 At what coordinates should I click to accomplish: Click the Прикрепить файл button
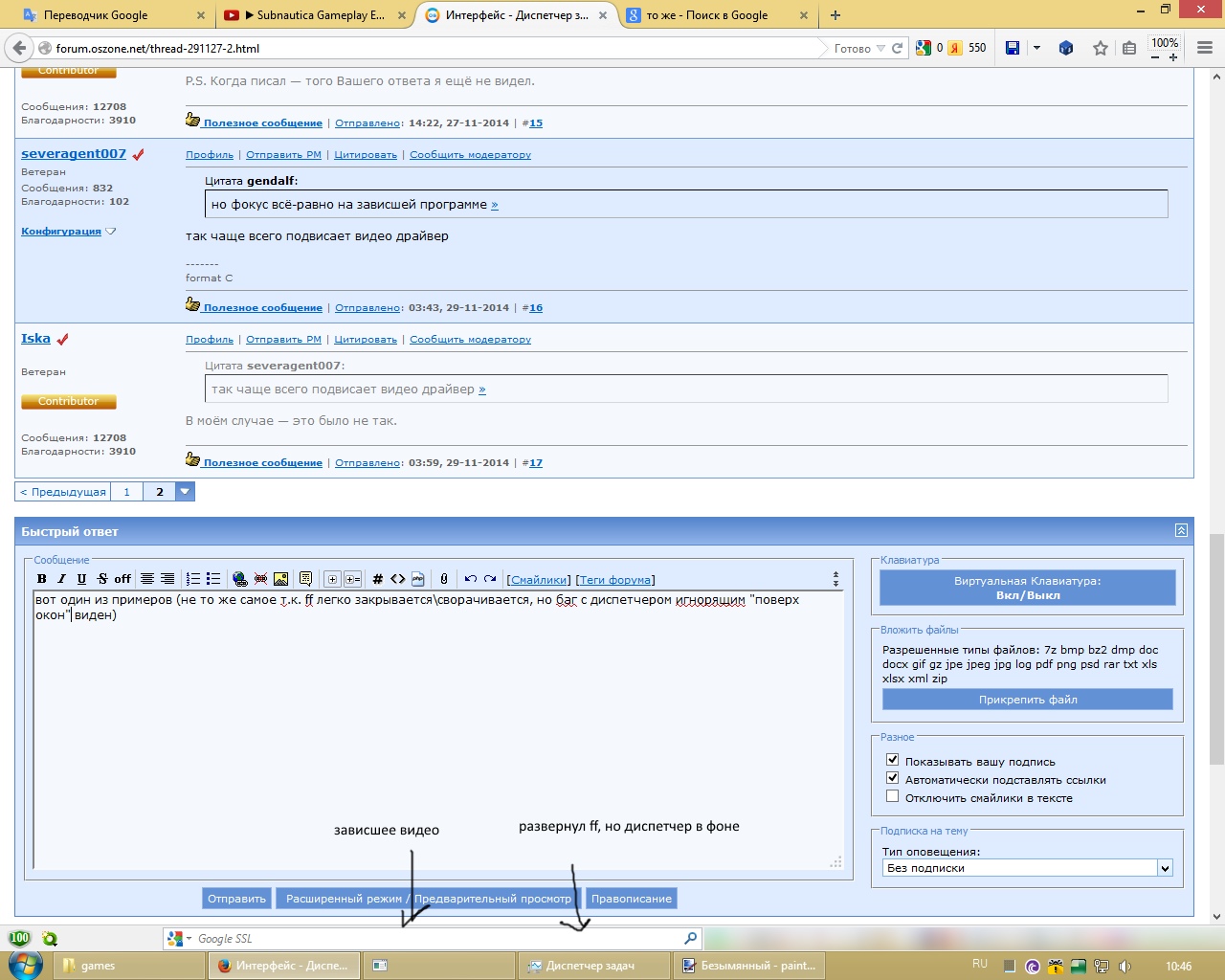[1027, 700]
